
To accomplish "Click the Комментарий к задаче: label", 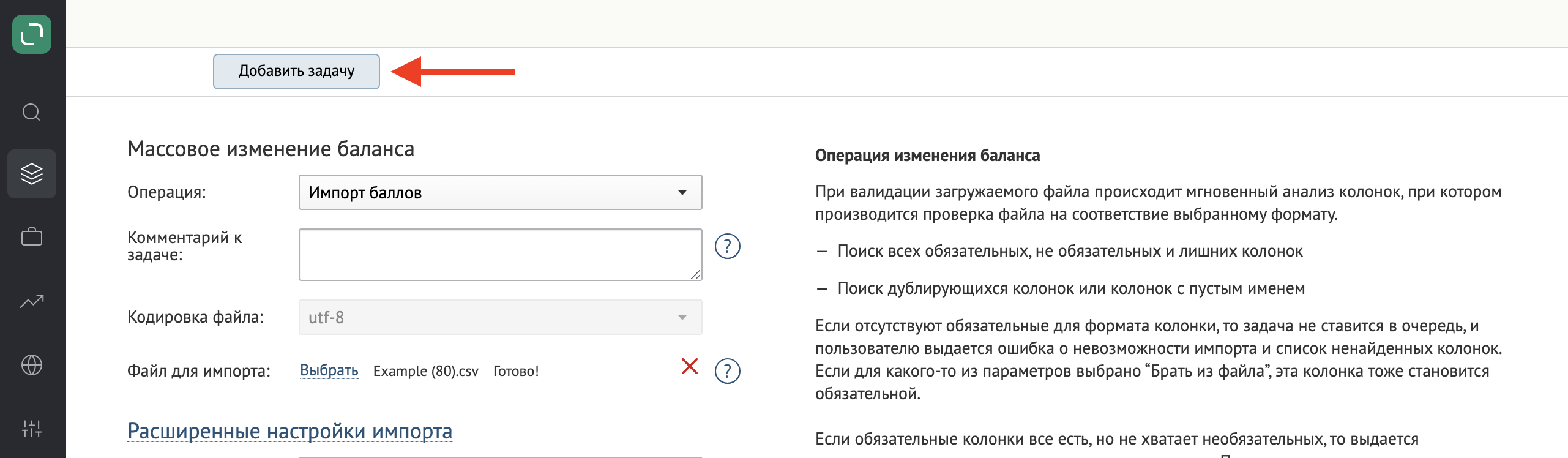I will click(x=185, y=246).
